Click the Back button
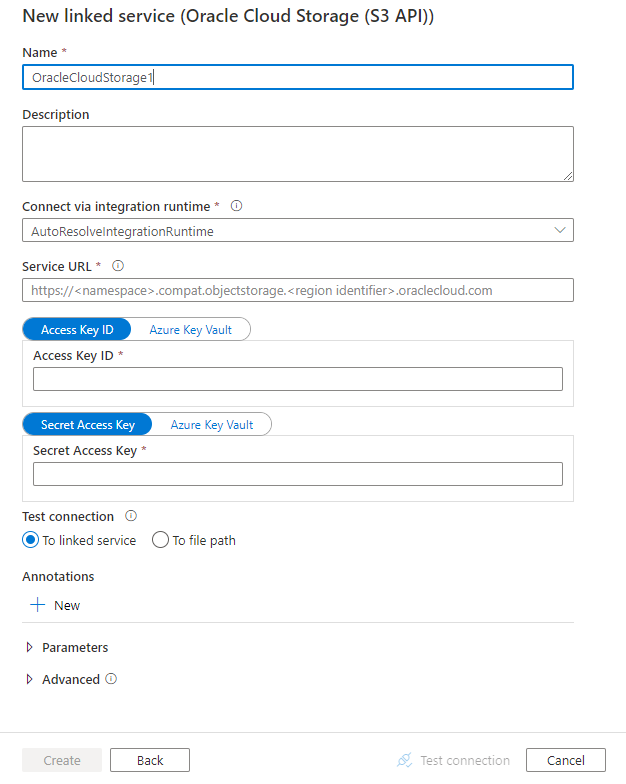This screenshot has height=784, width=626. tap(150, 760)
